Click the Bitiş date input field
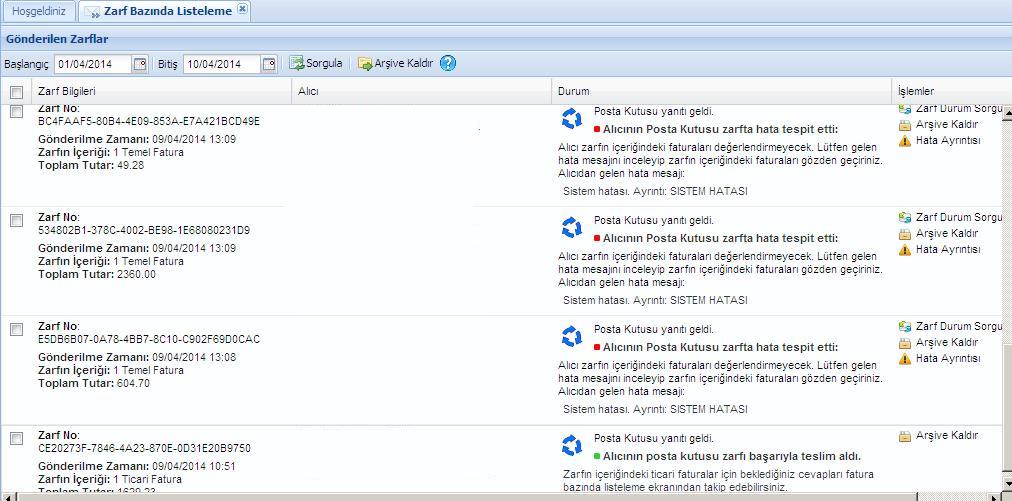 (x=221, y=64)
